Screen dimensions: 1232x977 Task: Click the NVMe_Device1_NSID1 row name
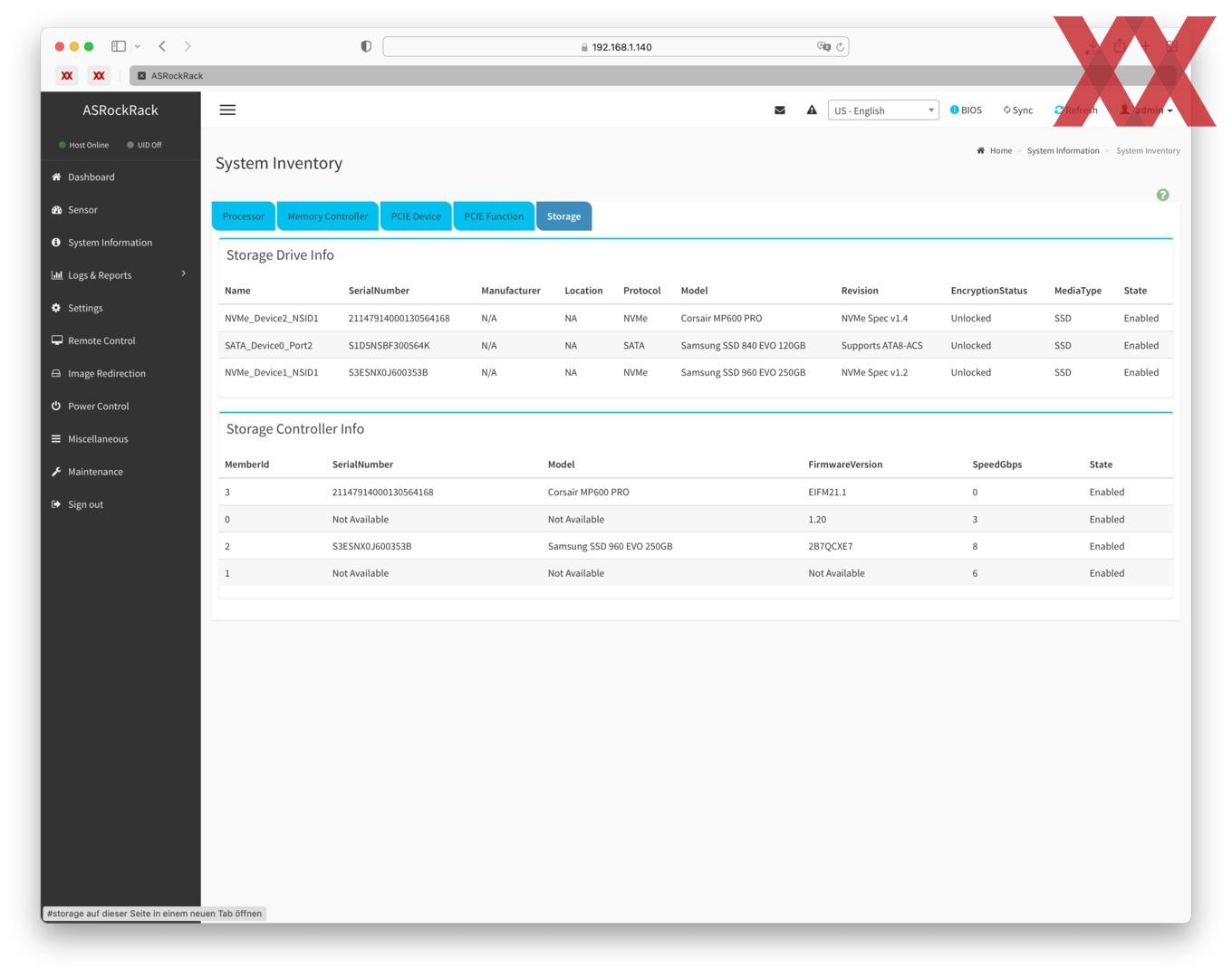(x=272, y=373)
